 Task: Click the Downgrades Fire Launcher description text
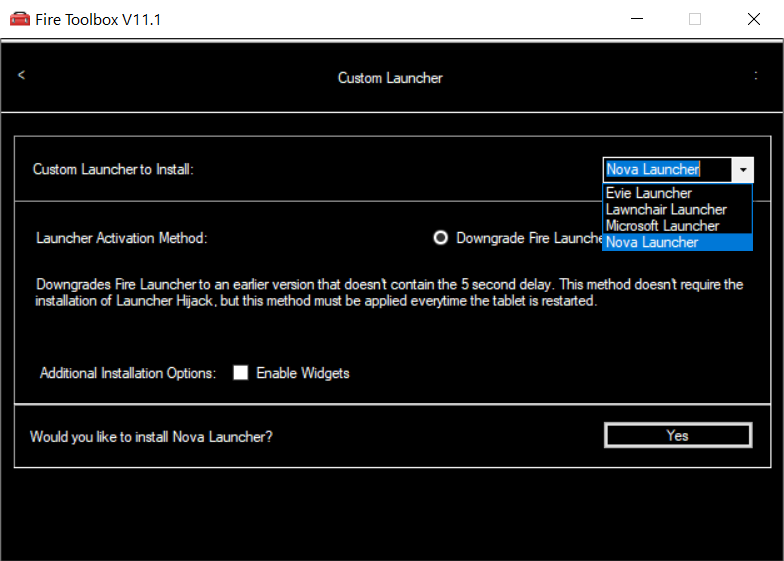pyautogui.click(x=389, y=292)
